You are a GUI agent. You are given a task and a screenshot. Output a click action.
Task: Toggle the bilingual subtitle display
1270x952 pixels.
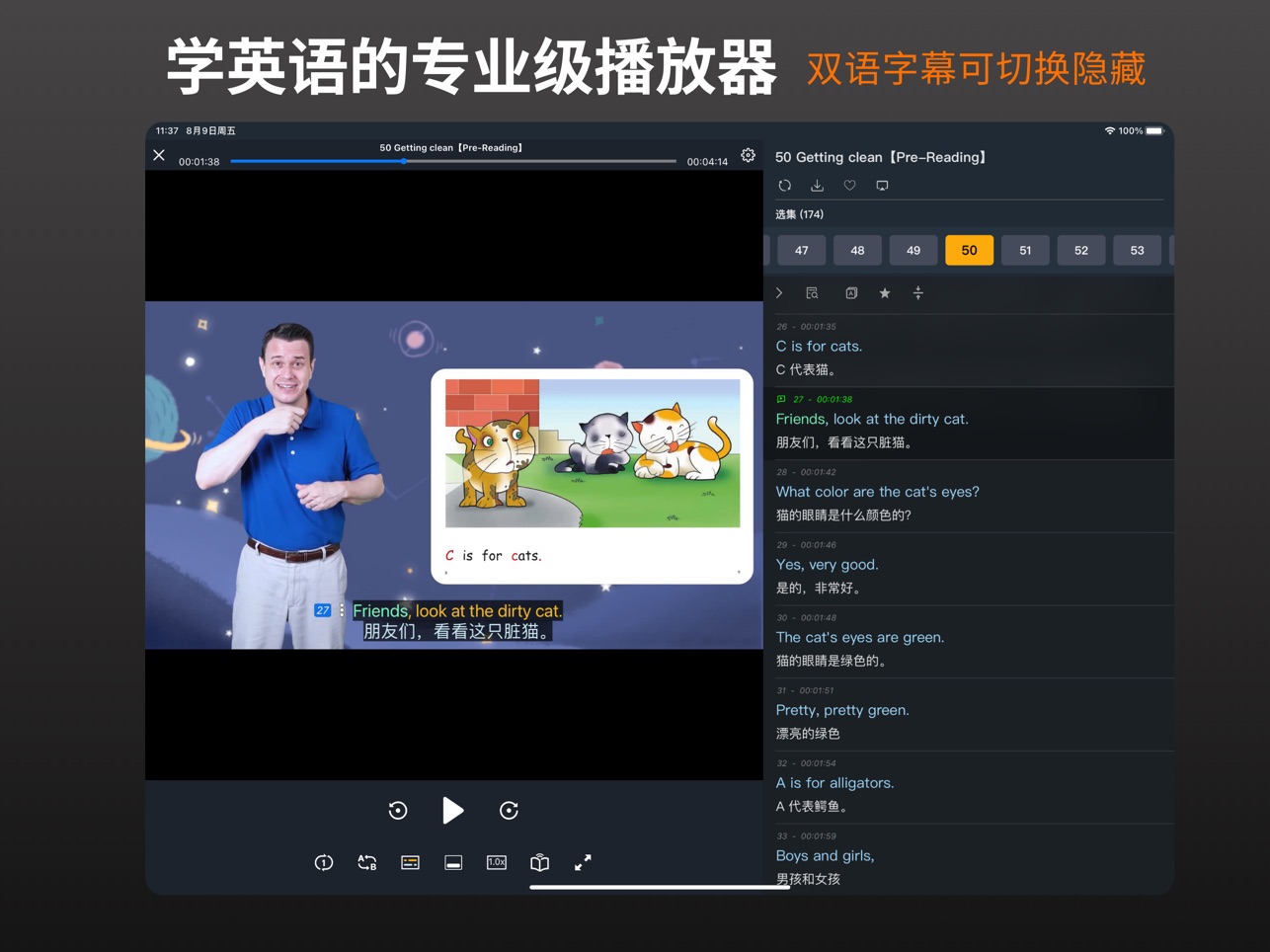(x=411, y=862)
